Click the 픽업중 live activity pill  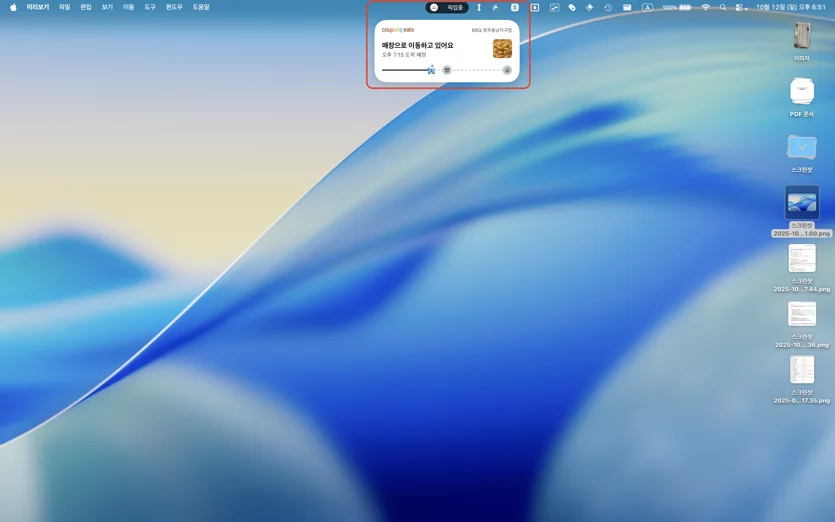coord(447,7)
